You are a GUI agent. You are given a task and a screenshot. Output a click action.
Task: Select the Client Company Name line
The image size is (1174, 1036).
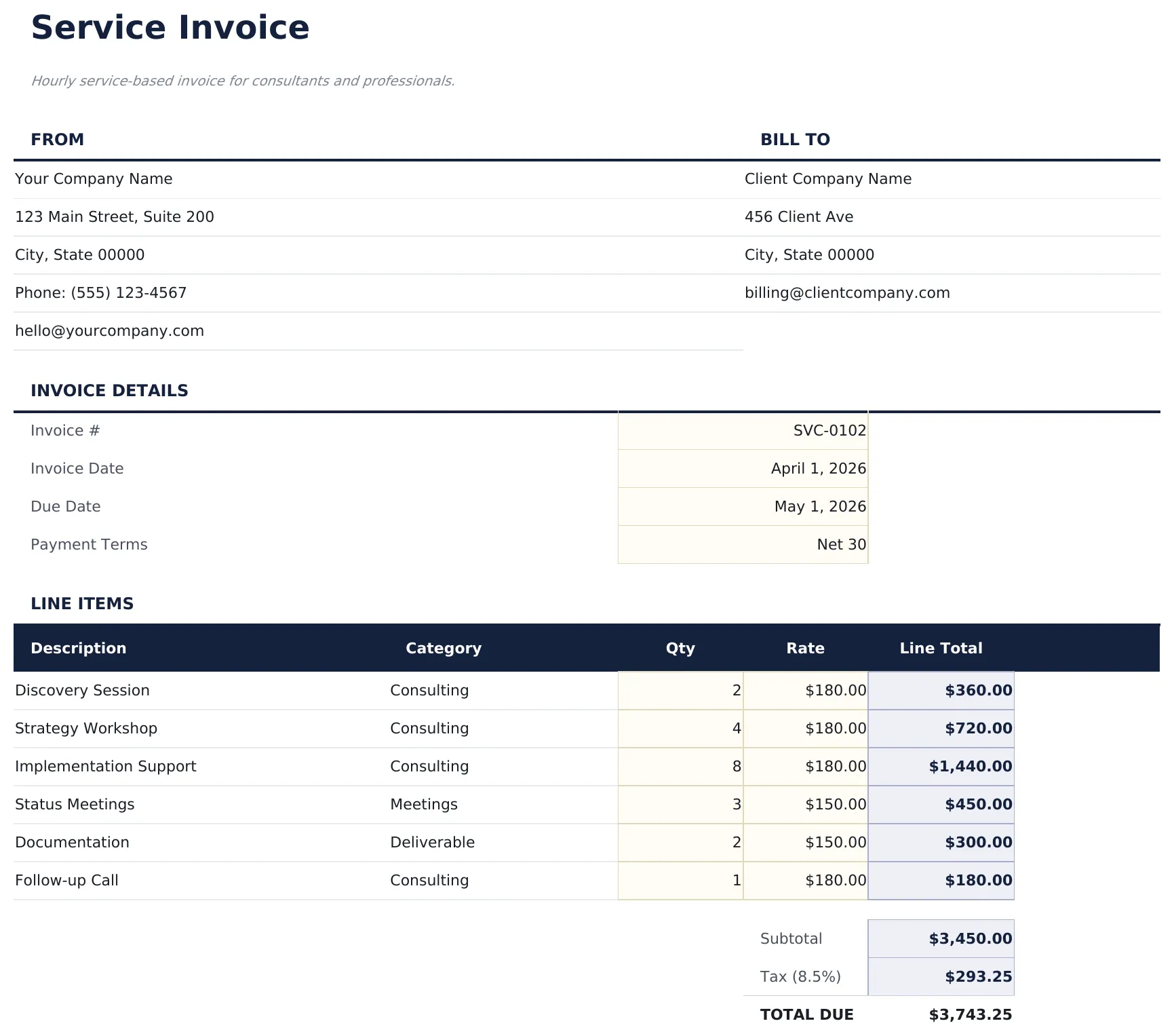point(828,178)
